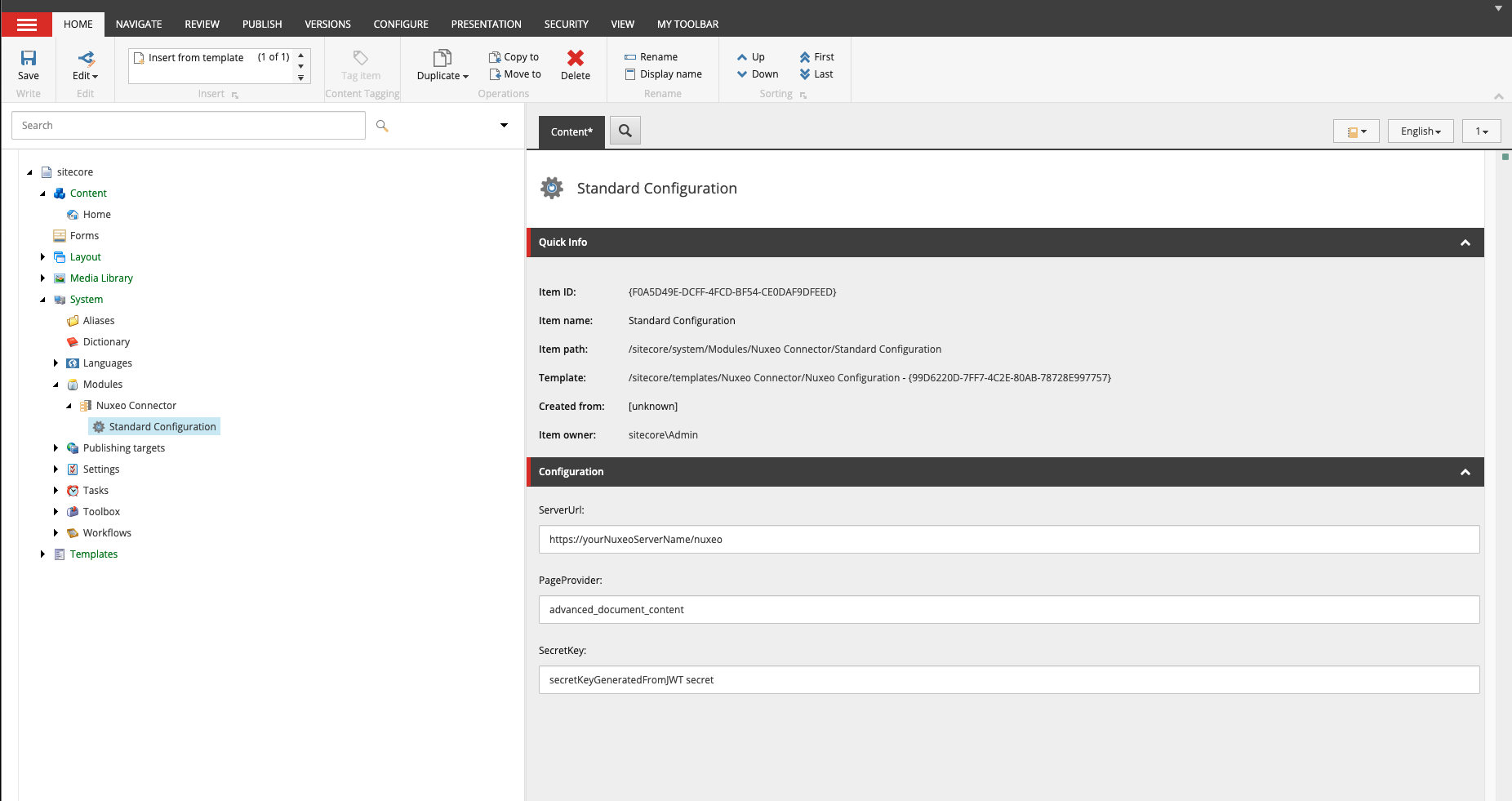Expand the Templates tree node
The image size is (1512, 801).
click(x=42, y=554)
